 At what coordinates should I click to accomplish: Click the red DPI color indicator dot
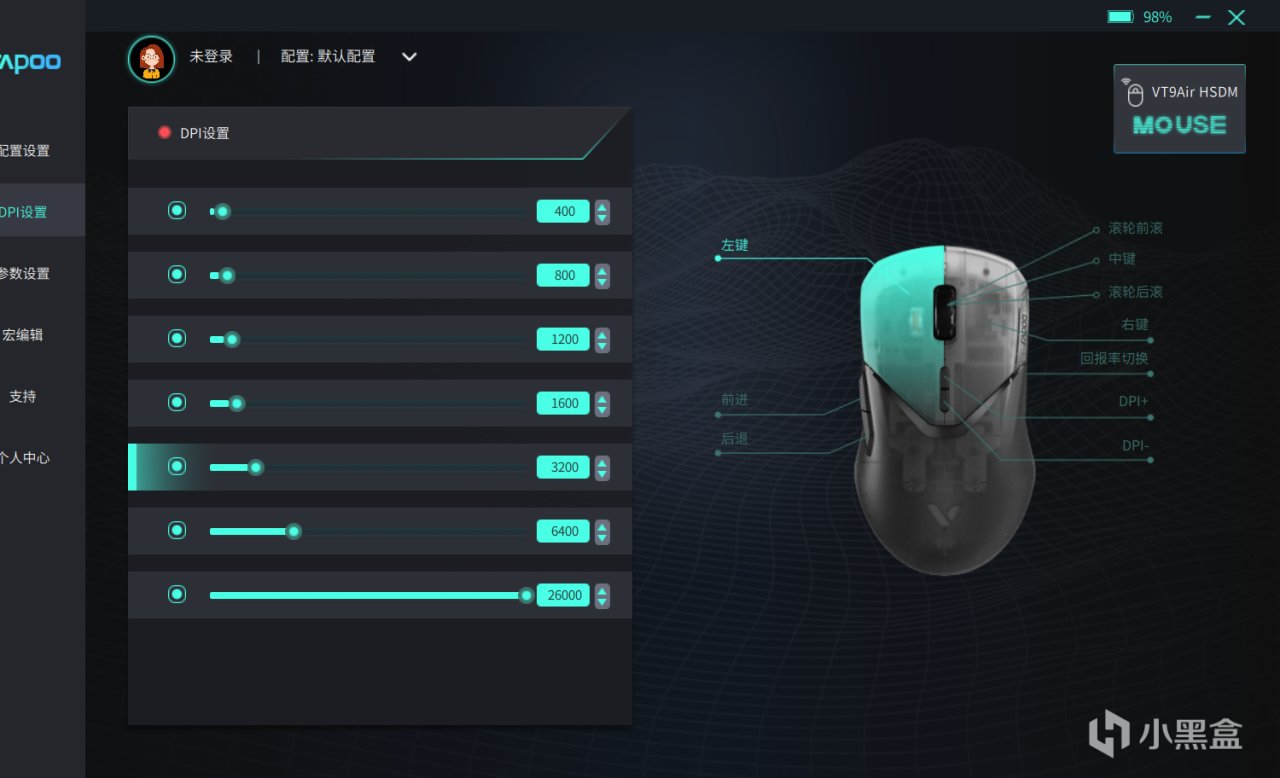click(x=164, y=133)
